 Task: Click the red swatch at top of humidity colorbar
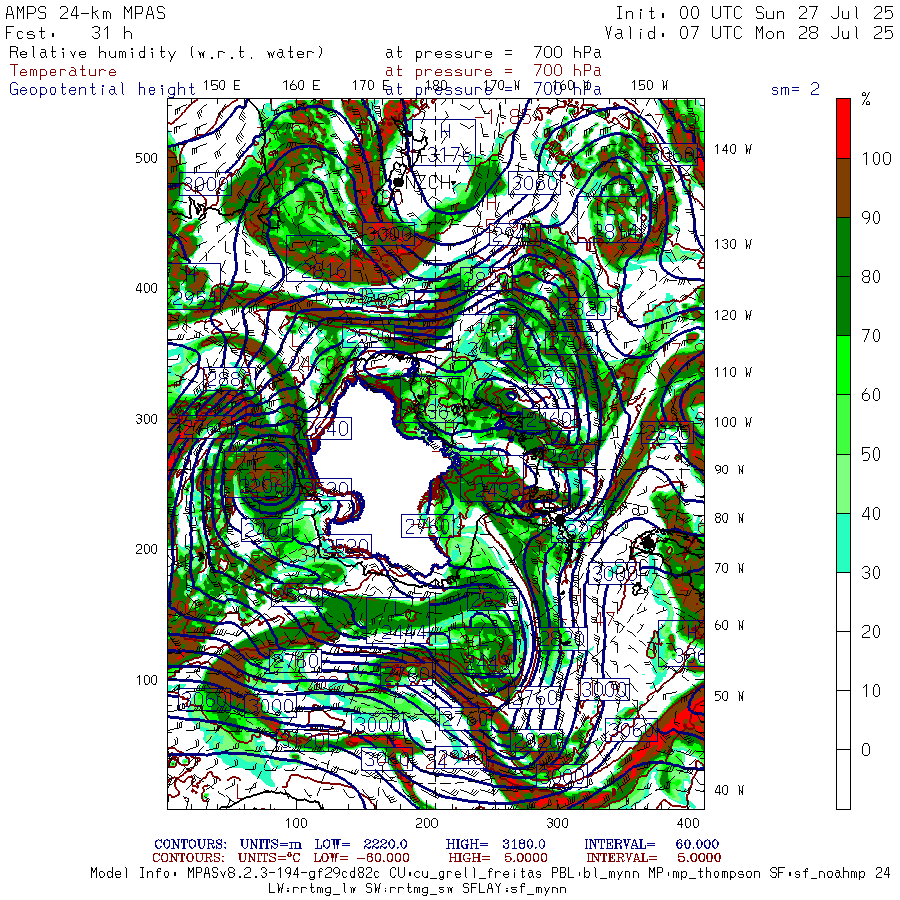(x=843, y=129)
